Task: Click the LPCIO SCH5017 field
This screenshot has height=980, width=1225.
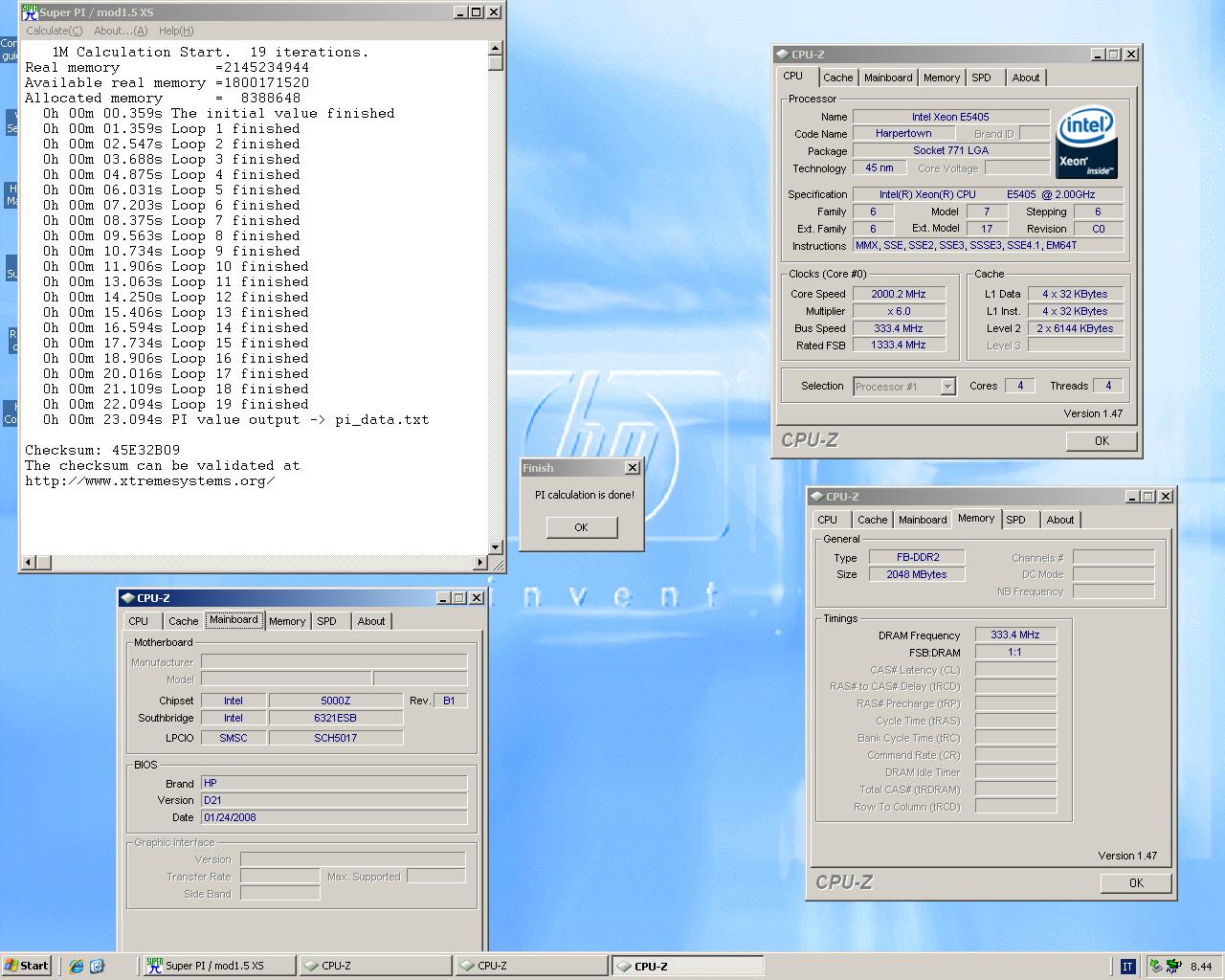Action: 336,738
